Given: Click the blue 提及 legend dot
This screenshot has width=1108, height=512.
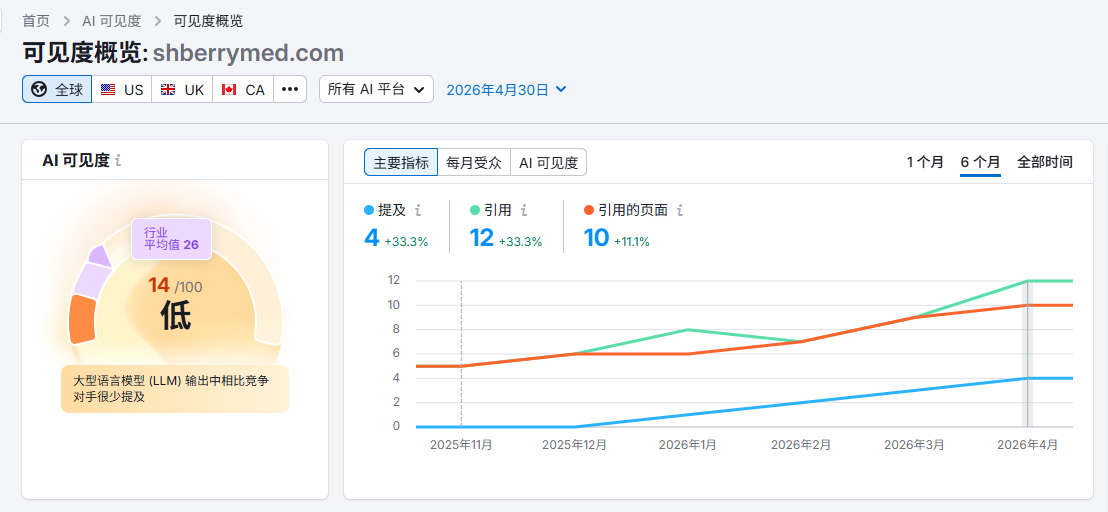Looking at the screenshot, I should [x=369, y=210].
